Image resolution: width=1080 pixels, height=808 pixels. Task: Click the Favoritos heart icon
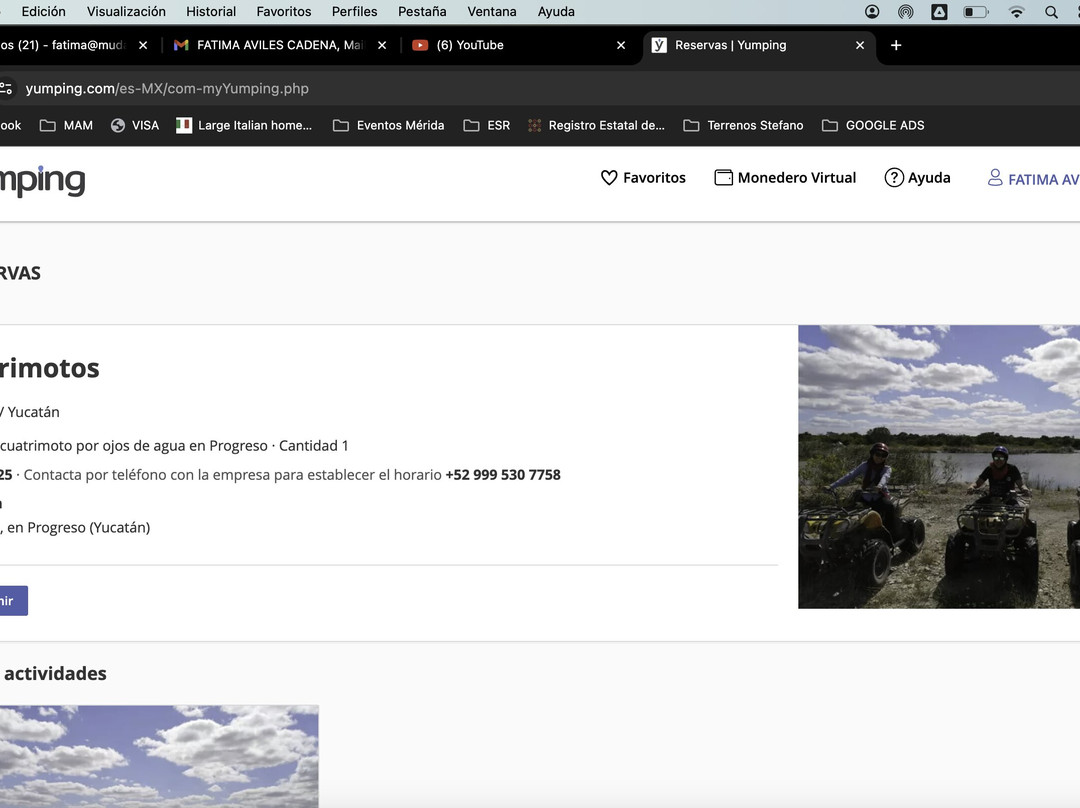tap(609, 178)
